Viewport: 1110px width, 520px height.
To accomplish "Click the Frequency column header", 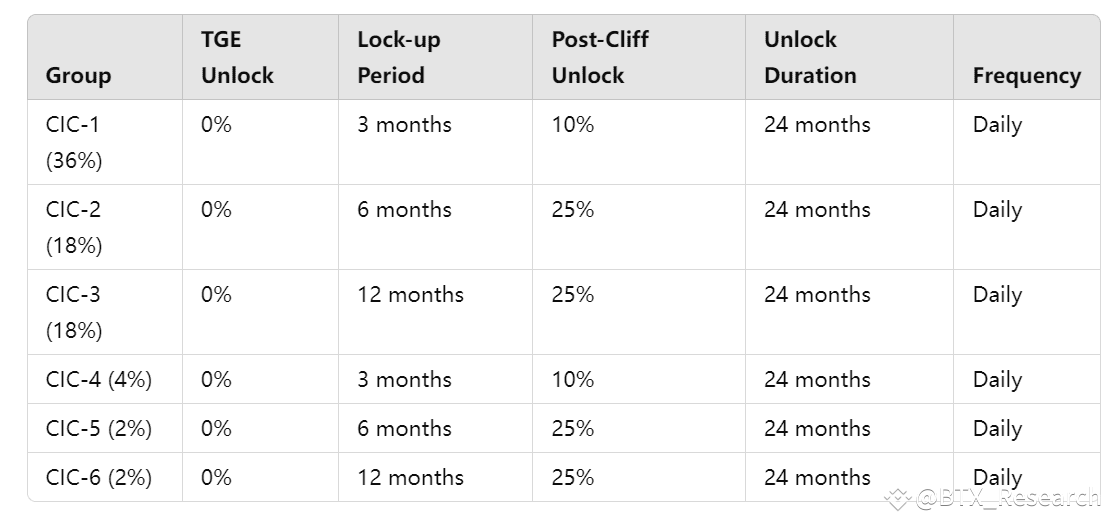I will pos(1026,76).
